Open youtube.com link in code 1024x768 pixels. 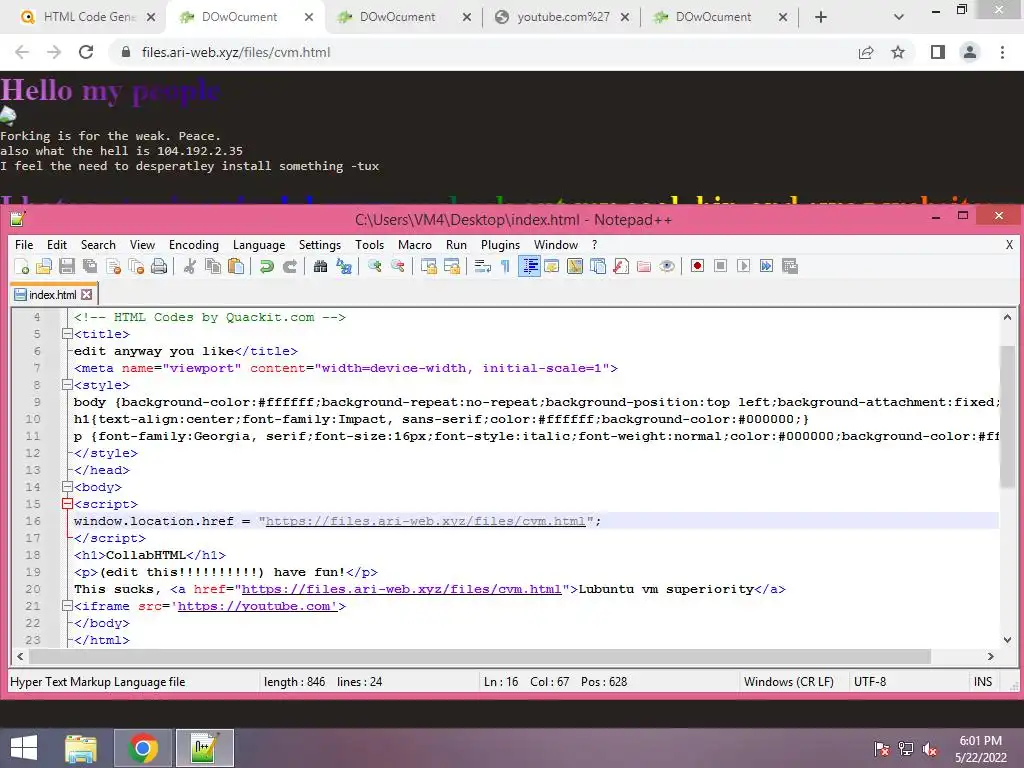[x=257, y=606]
